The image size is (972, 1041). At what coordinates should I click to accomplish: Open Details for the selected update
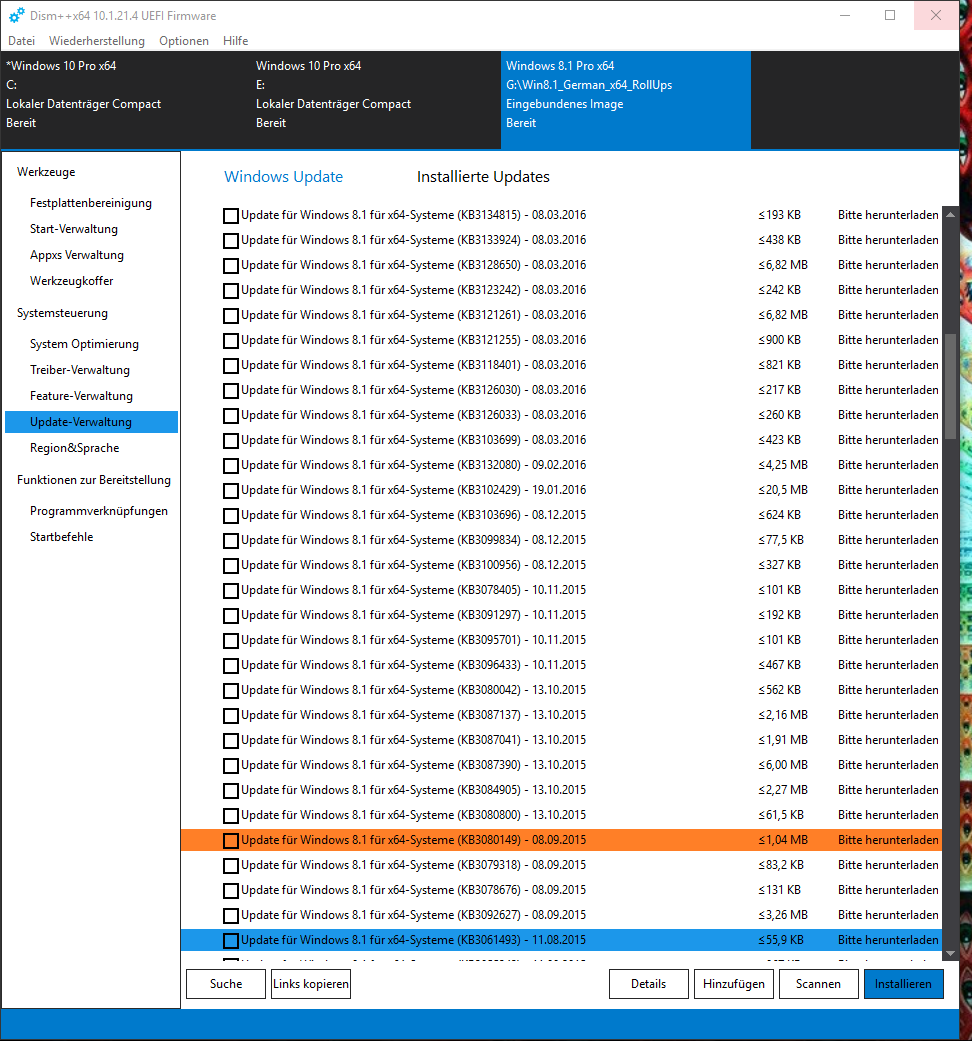click(x=649, y=984)
